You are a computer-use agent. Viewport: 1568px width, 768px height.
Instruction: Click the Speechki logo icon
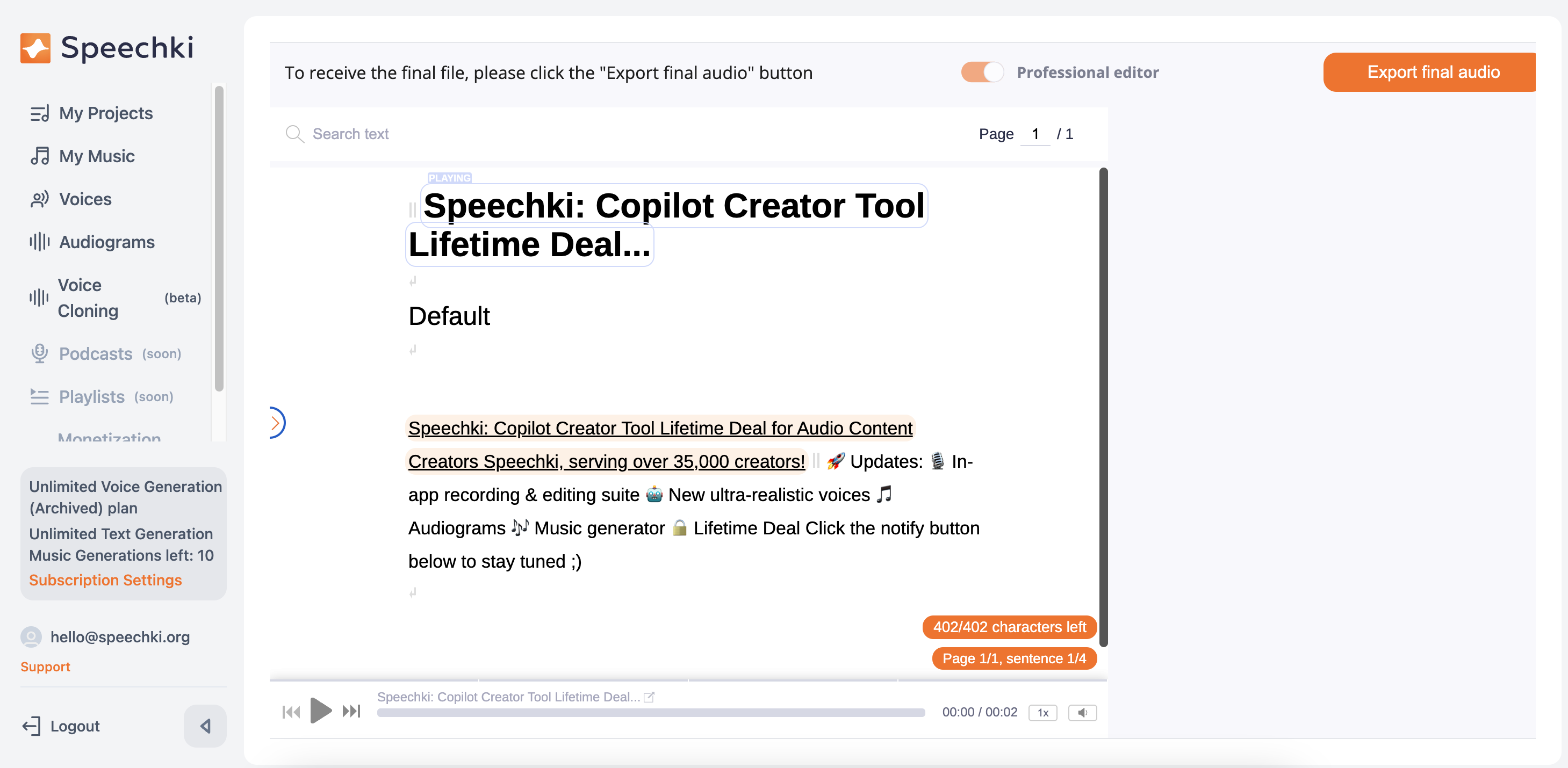[35, 48]
